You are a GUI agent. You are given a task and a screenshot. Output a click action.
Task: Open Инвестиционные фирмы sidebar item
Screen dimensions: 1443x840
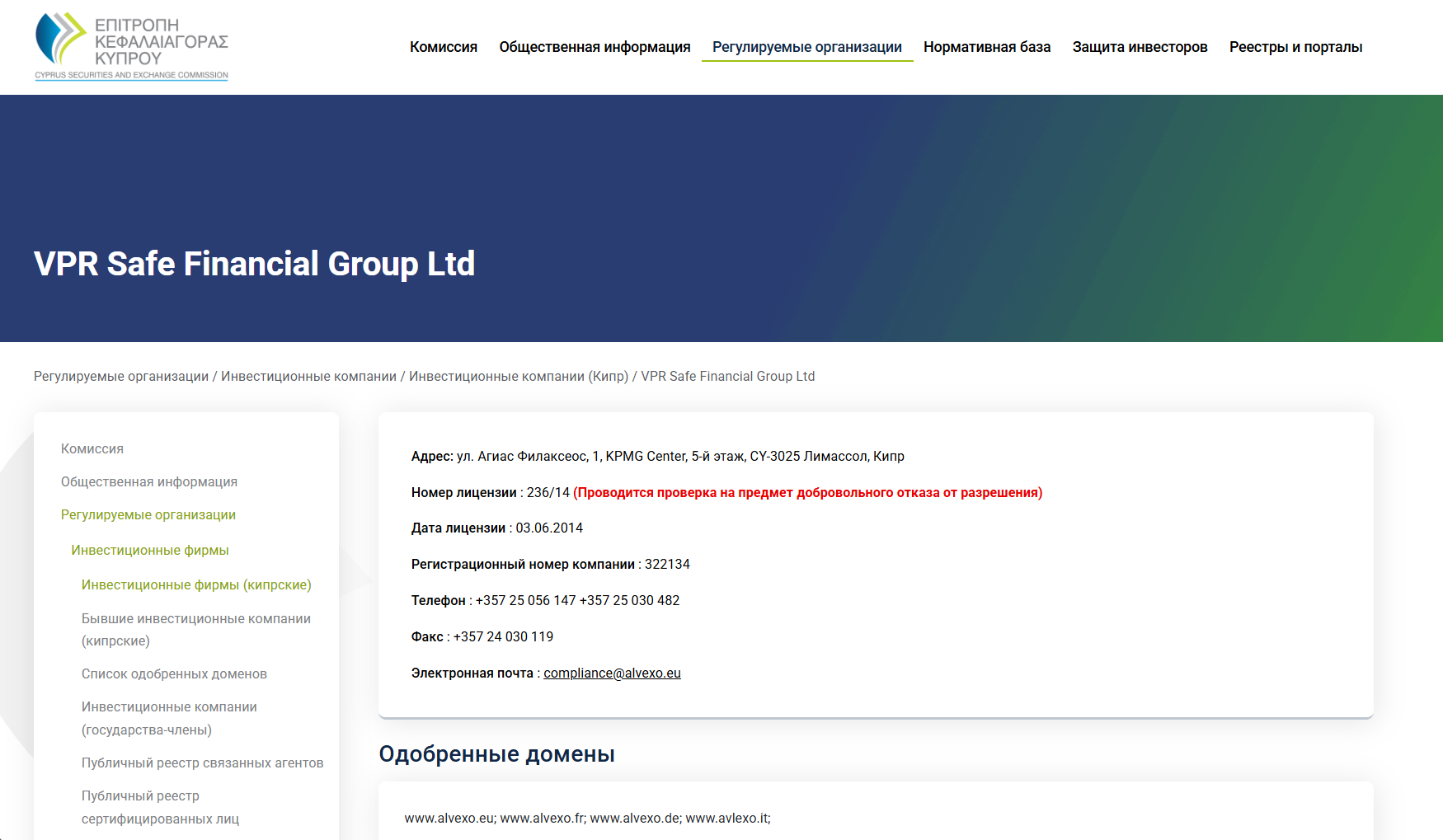tap(150, 550)
